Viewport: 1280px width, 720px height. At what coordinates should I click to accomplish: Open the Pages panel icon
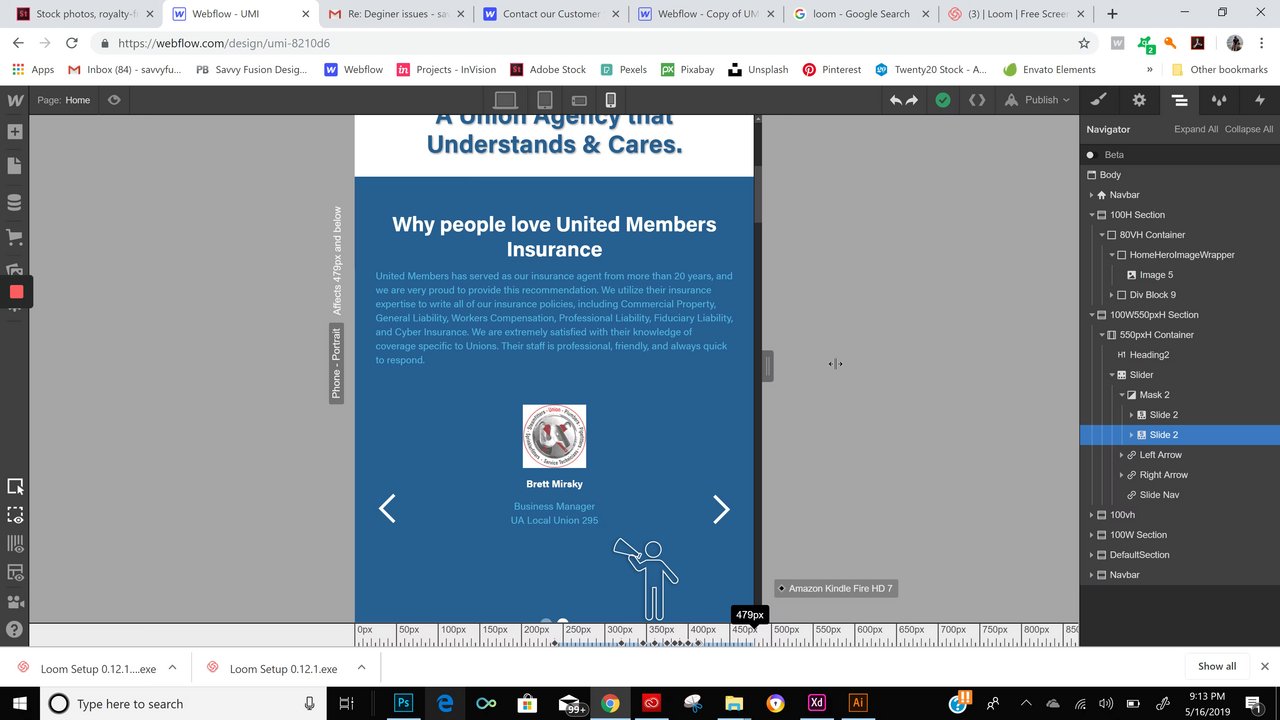15,166
